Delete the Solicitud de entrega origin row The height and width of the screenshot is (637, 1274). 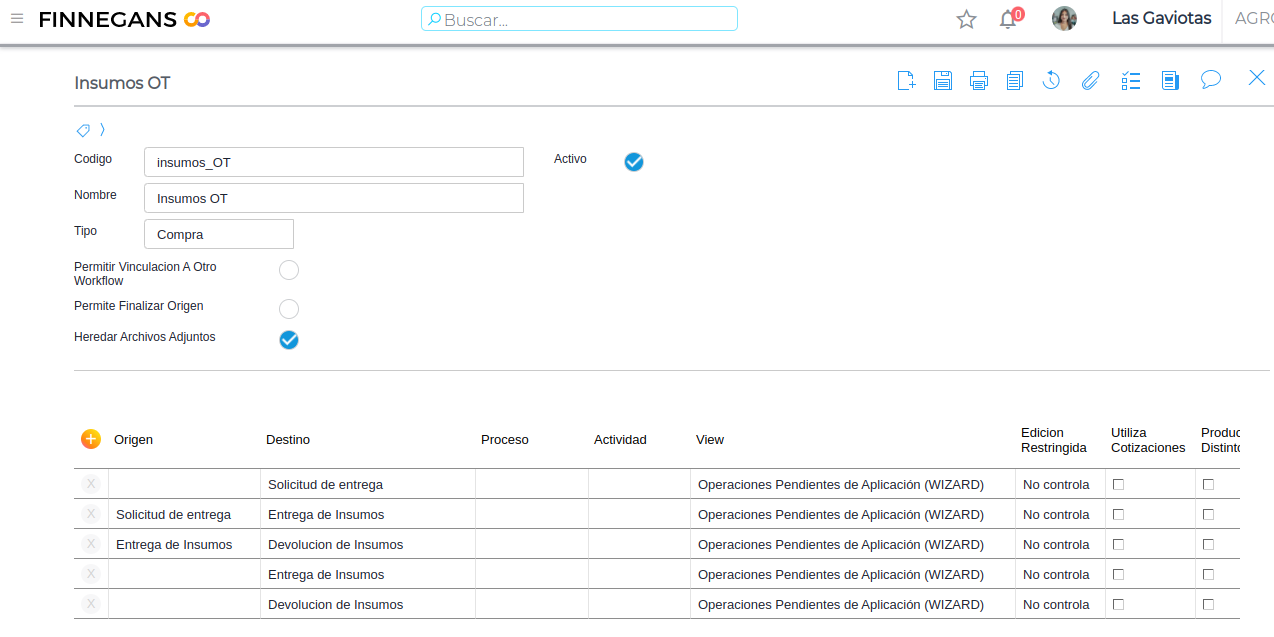(91, 514)
